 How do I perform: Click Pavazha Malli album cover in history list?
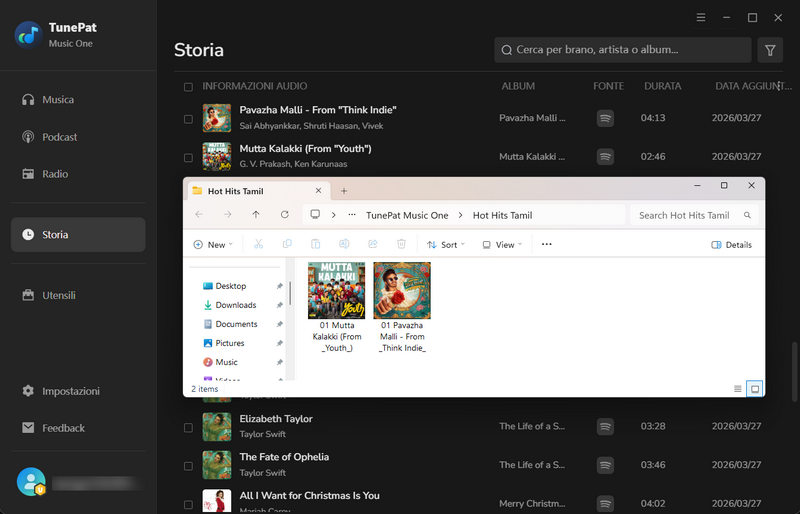click(x=217, y=118)
